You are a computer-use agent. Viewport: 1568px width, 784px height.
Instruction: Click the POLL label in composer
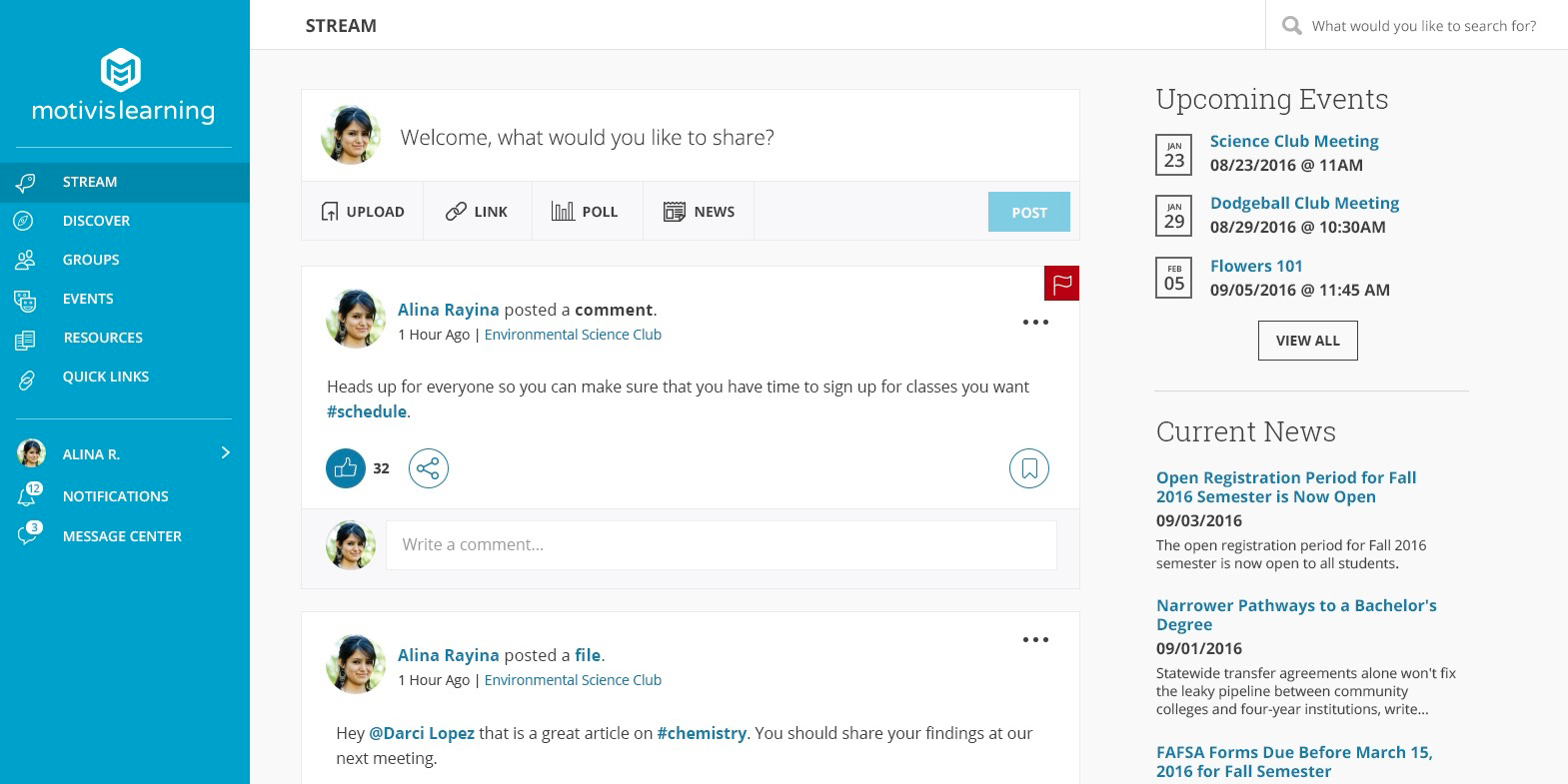click(x=600, y=212)
